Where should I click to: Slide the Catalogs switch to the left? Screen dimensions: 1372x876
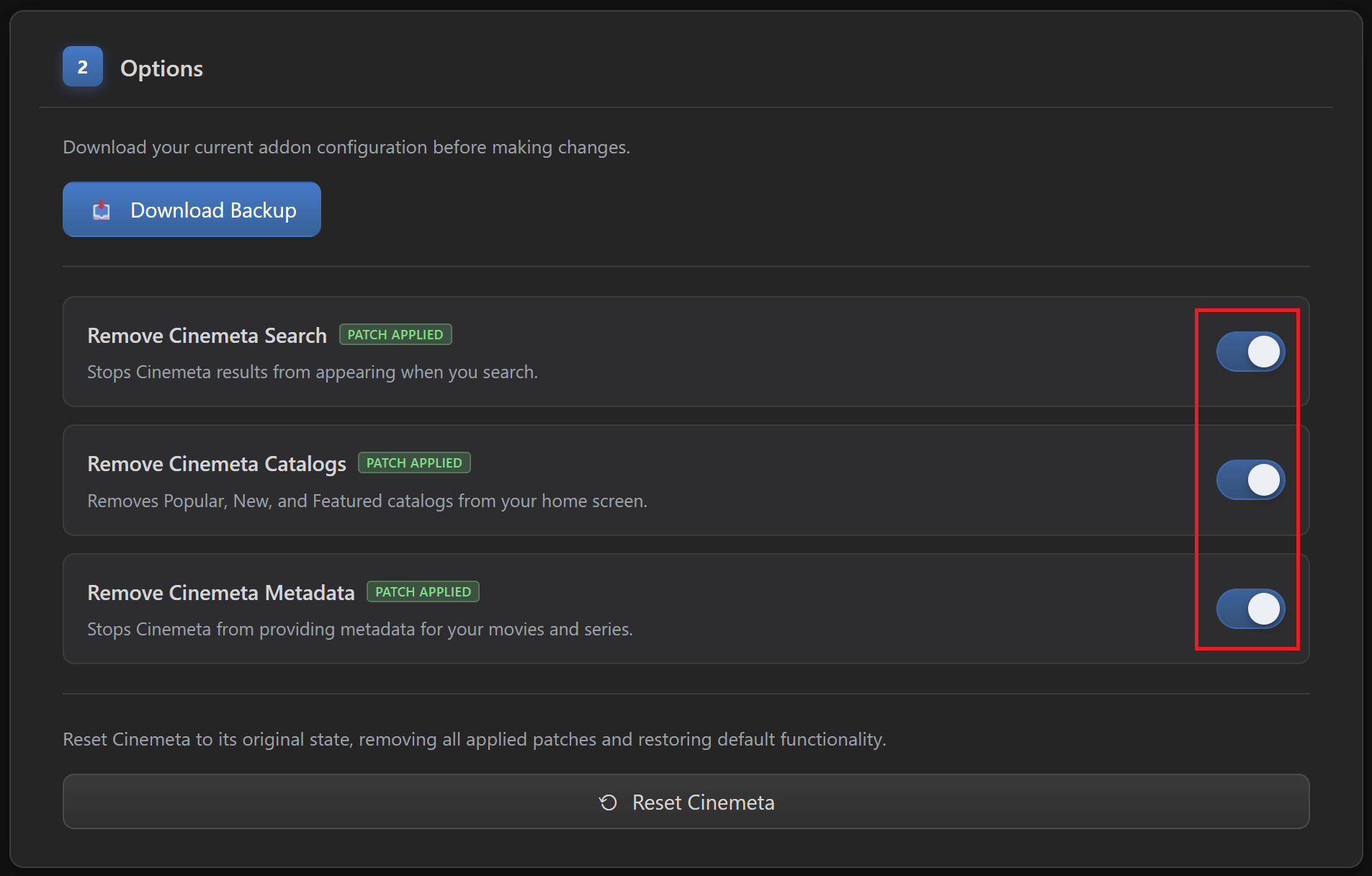[1250, 479]
